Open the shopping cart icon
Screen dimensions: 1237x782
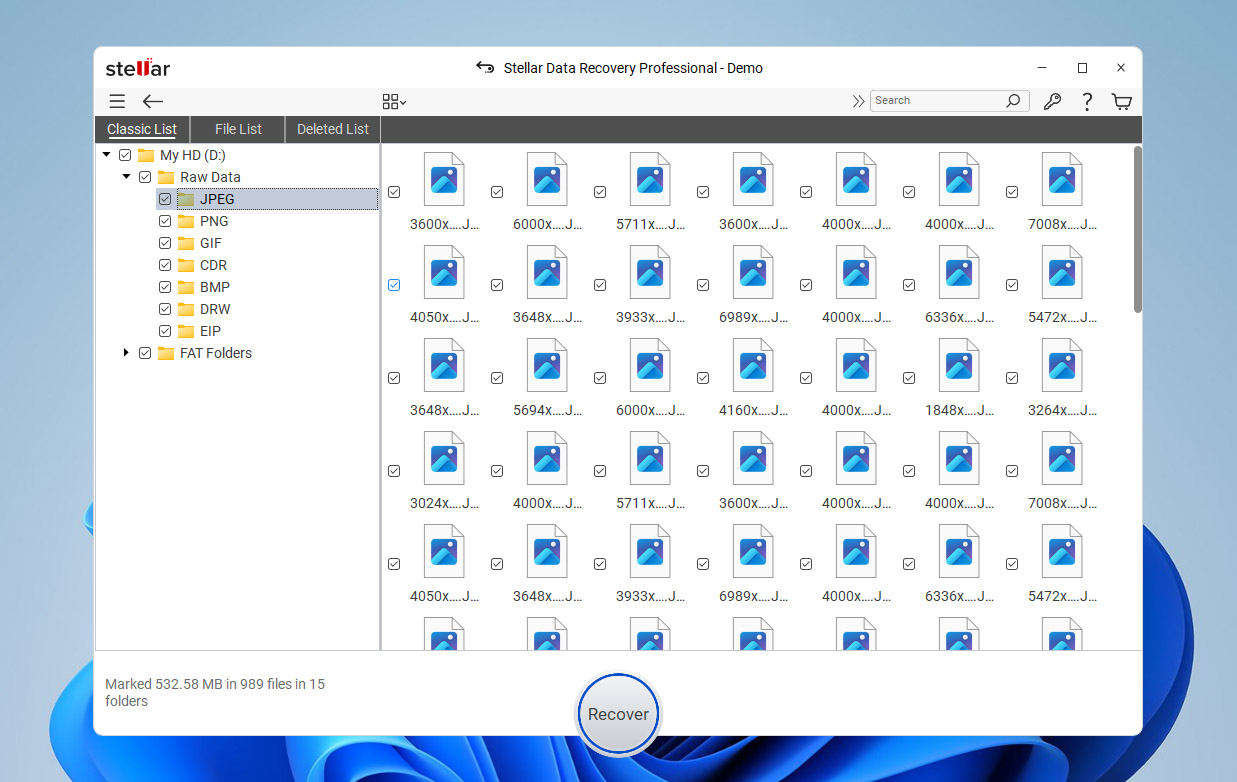pos(1122,101)
